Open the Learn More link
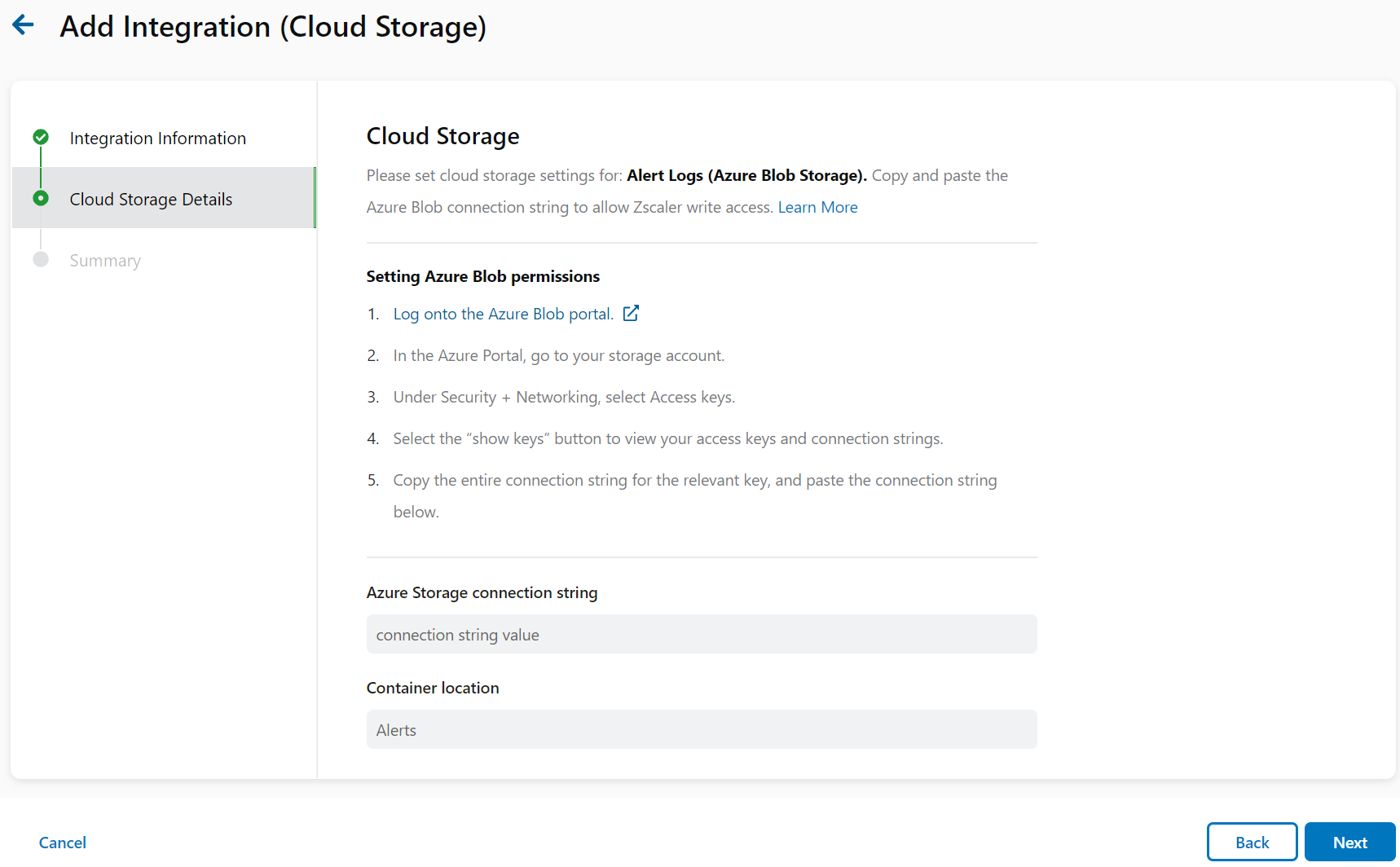The height and width of the screenshot is (867, 1400). click(817, 207)
